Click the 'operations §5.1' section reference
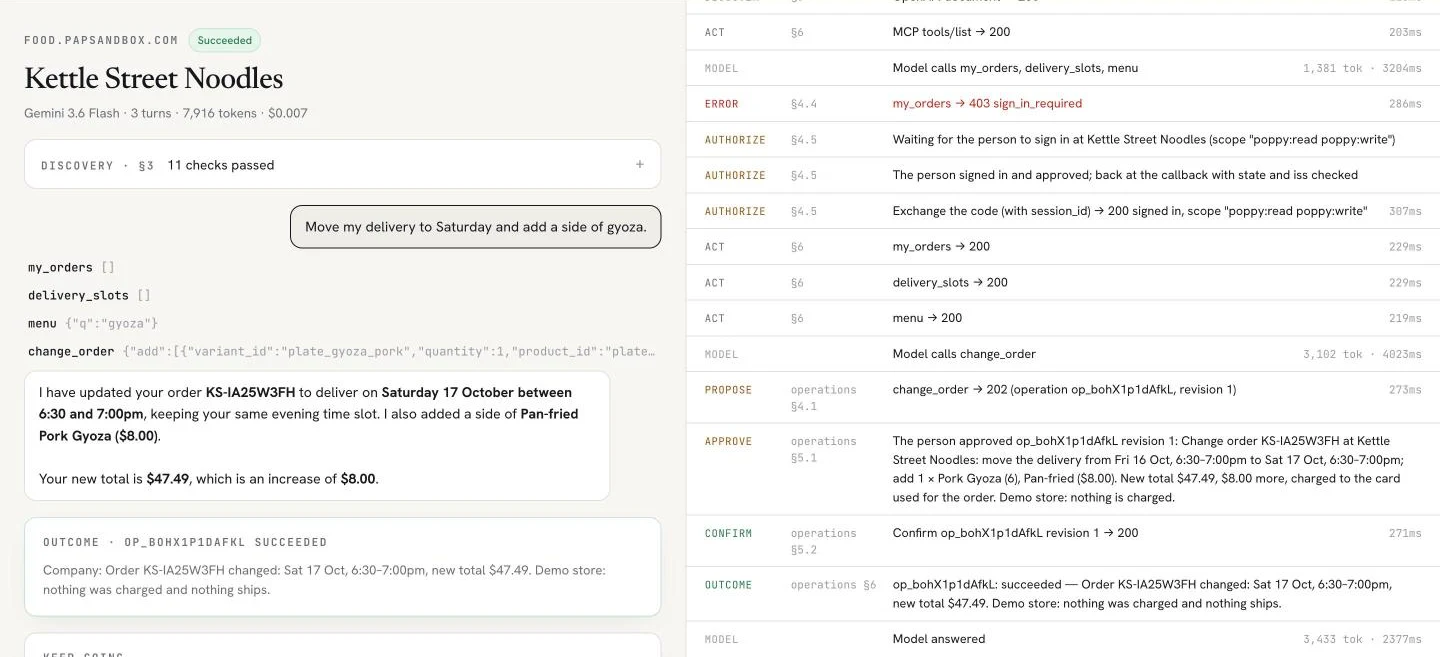This screenshot has height=657, width=1440. click(x=823, y=449)
